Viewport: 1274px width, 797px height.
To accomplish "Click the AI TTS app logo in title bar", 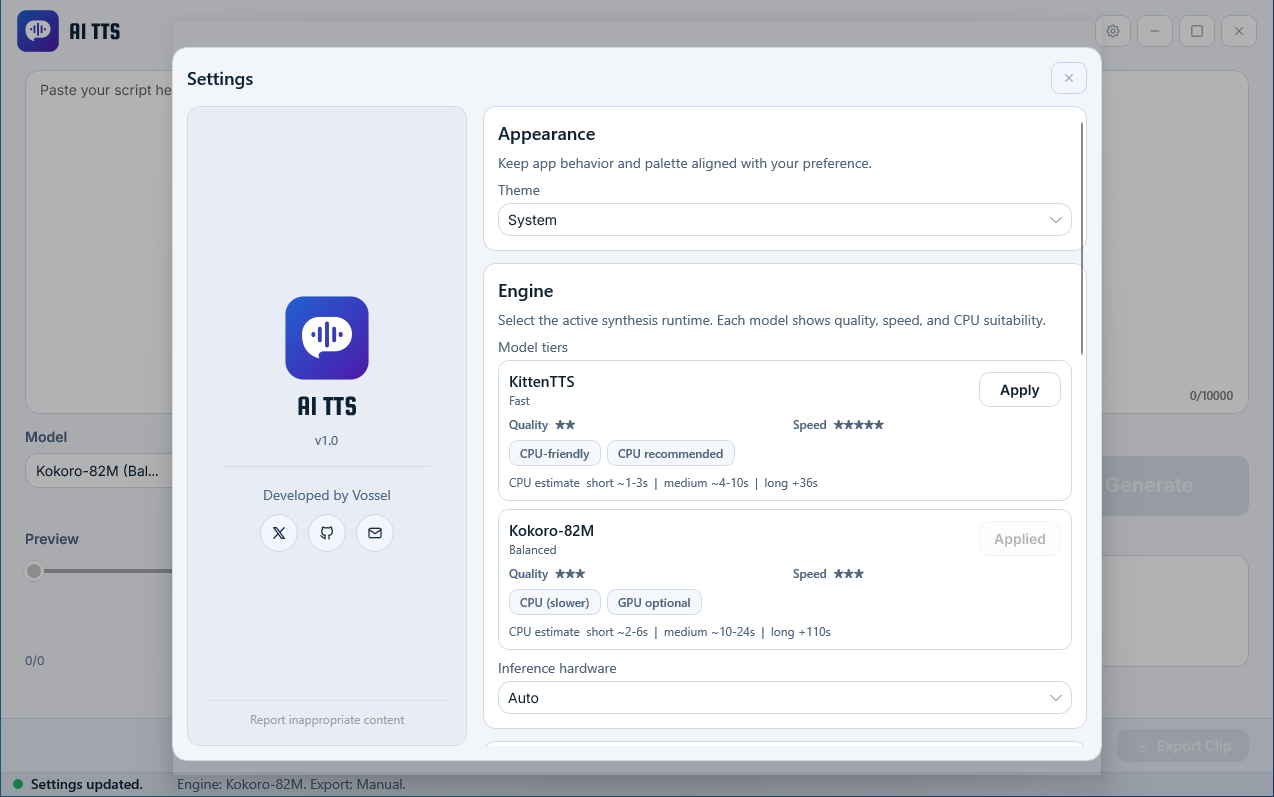I will pyautogui.click(x=38, y=31).
